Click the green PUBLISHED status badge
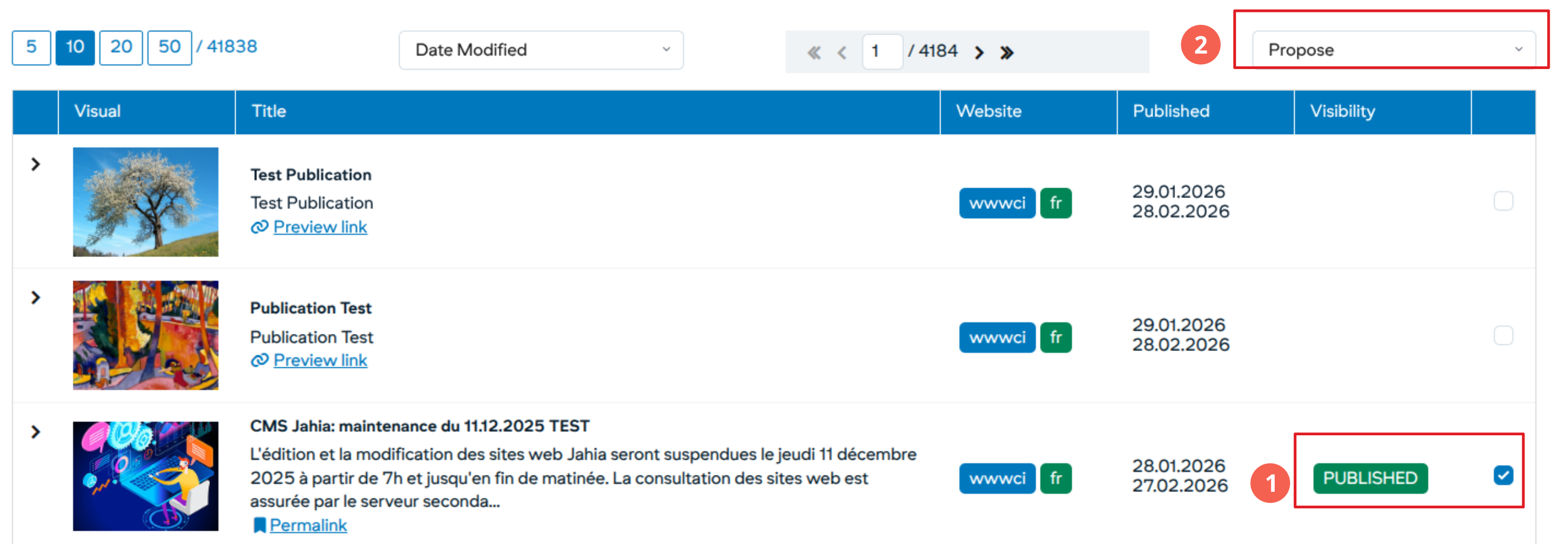Screen dimensions: 1568x544 coord(1369,478)
